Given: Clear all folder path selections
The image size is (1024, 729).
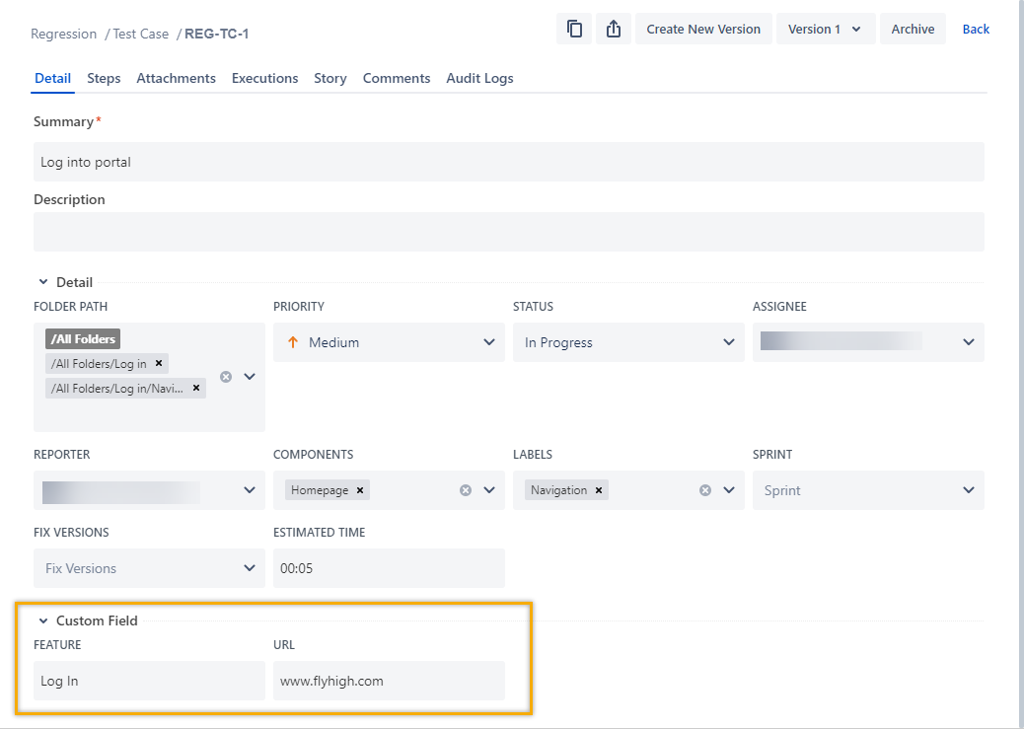Looking at the screenshot, I should coord(226,377).
